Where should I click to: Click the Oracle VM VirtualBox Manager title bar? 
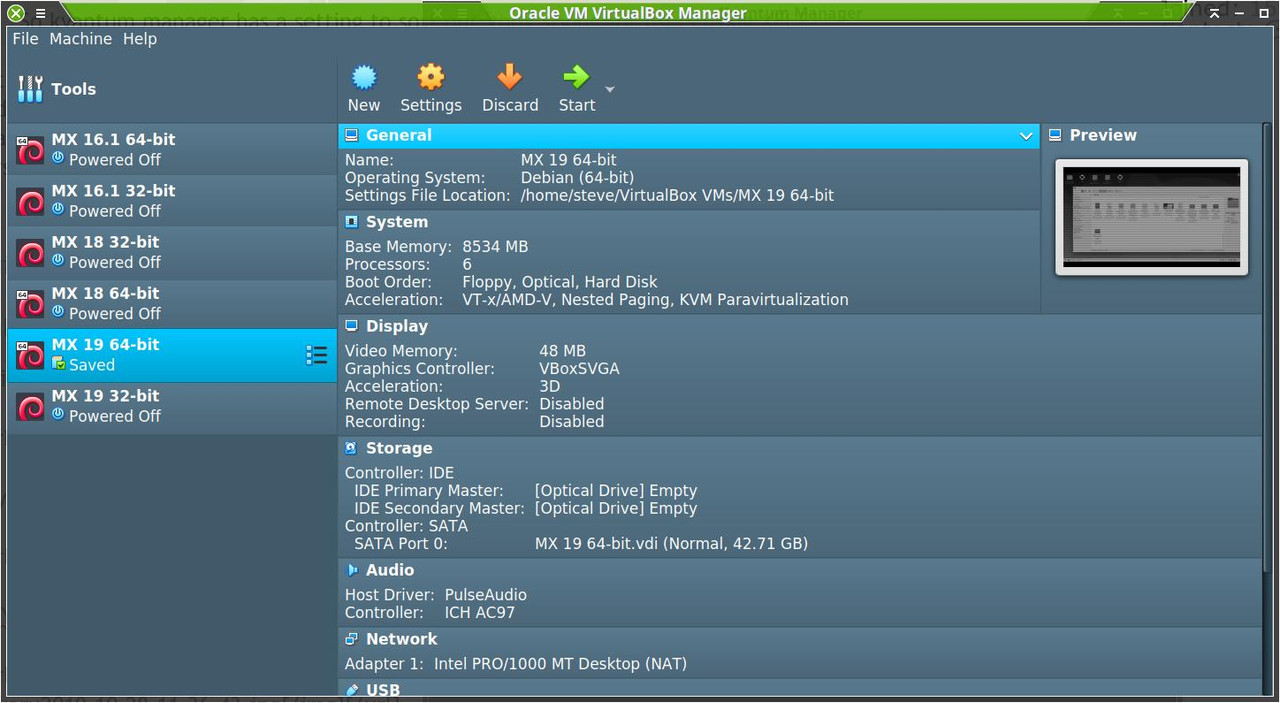coord(628,13)
